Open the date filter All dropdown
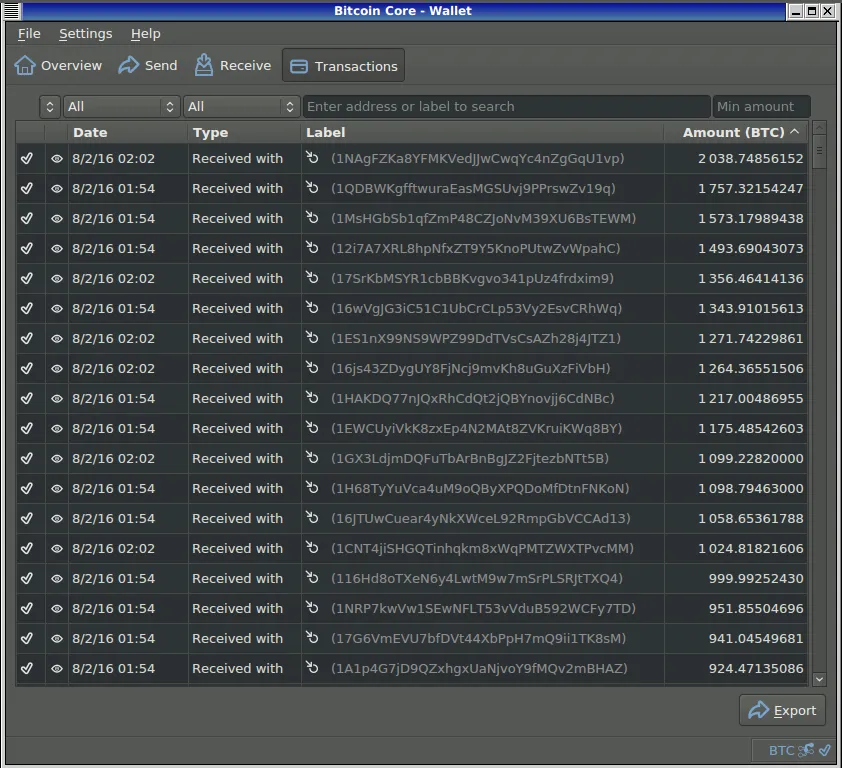This screenshot has height=768, width=842. click(x=121, y=106)
